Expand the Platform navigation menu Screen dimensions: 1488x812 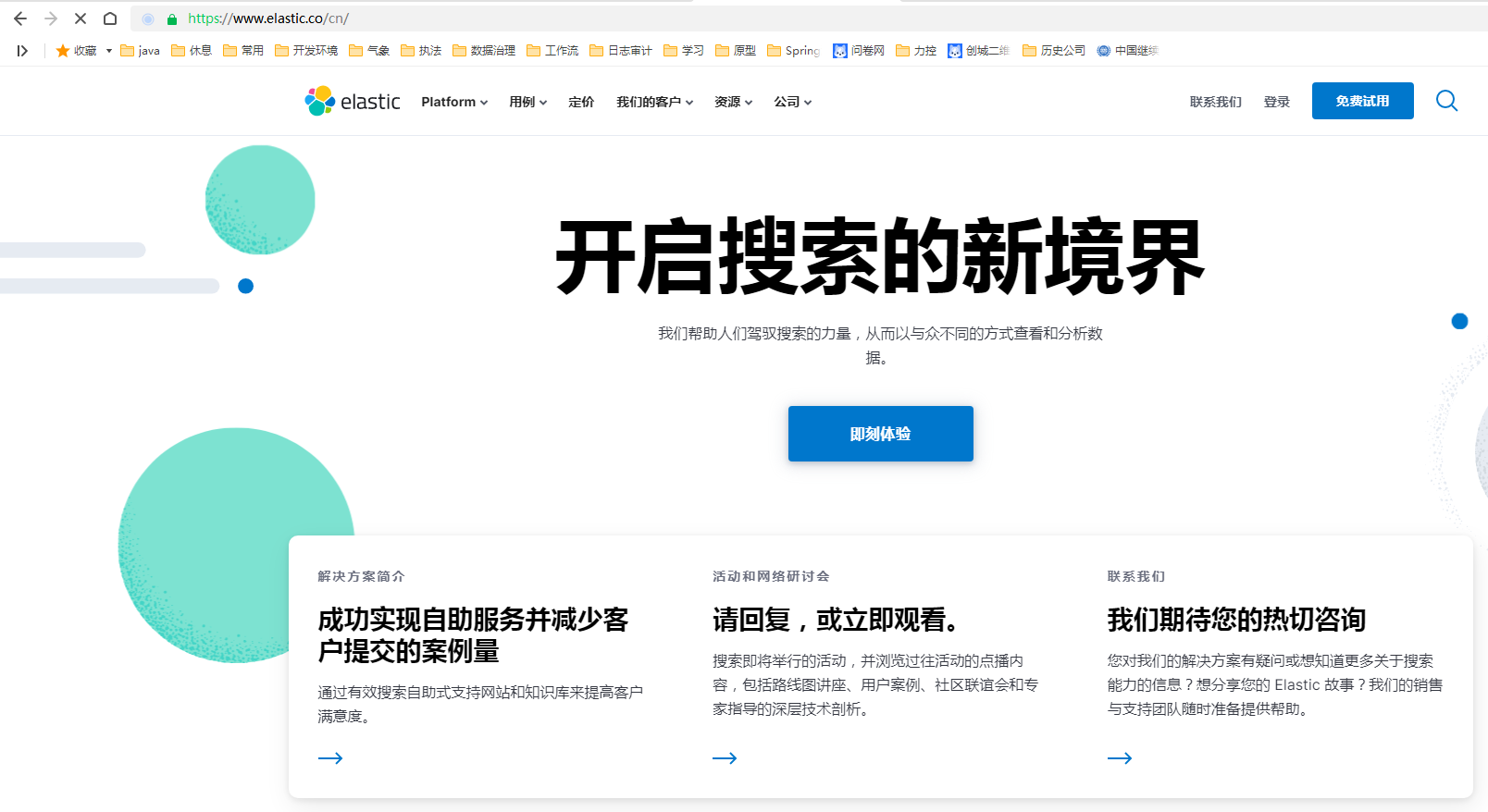[x=454, y=102]
